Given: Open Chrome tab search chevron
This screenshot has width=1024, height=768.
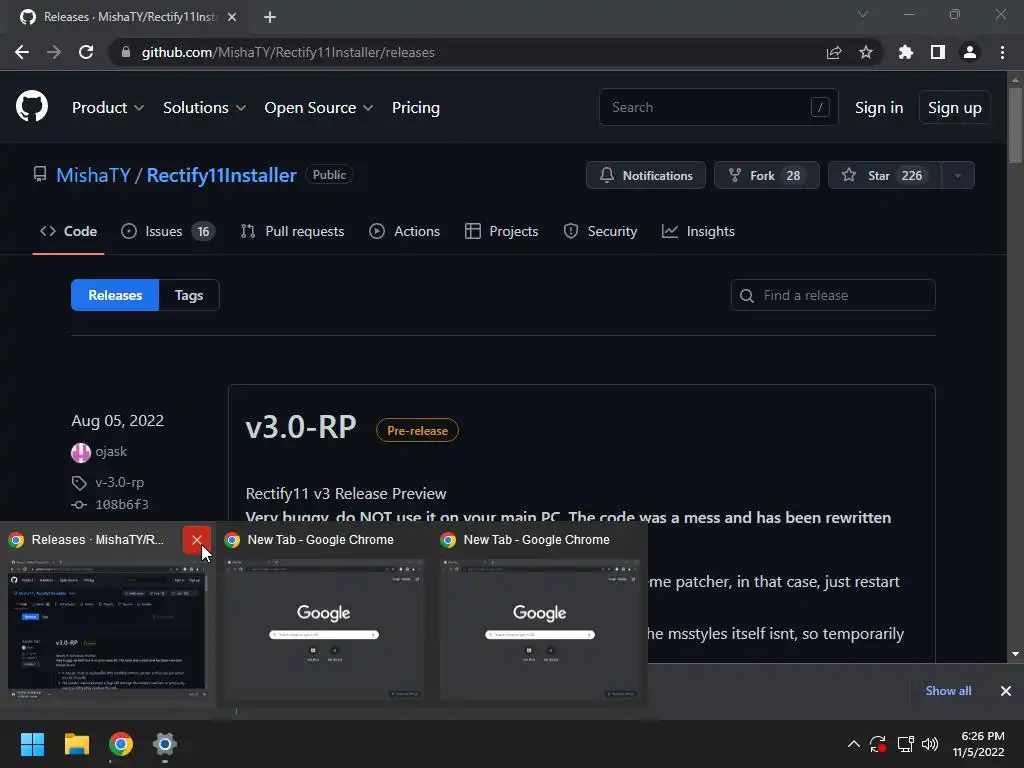Looking at the screenshot, I should (863, 14).
